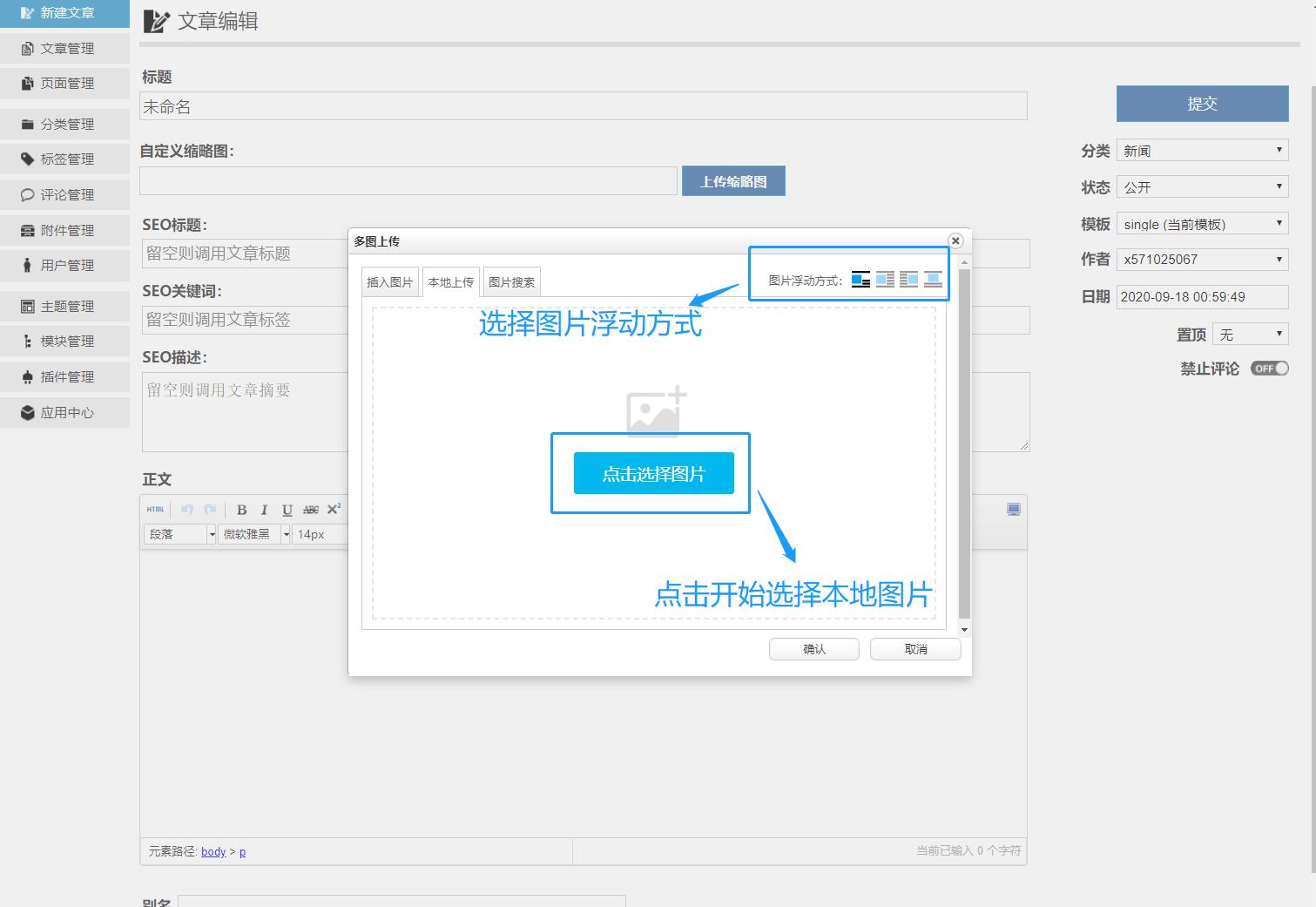Cancel dialog with 取消 button
Screen dimensions: 1316x907
pyautogui.click(x=915, y=649)
